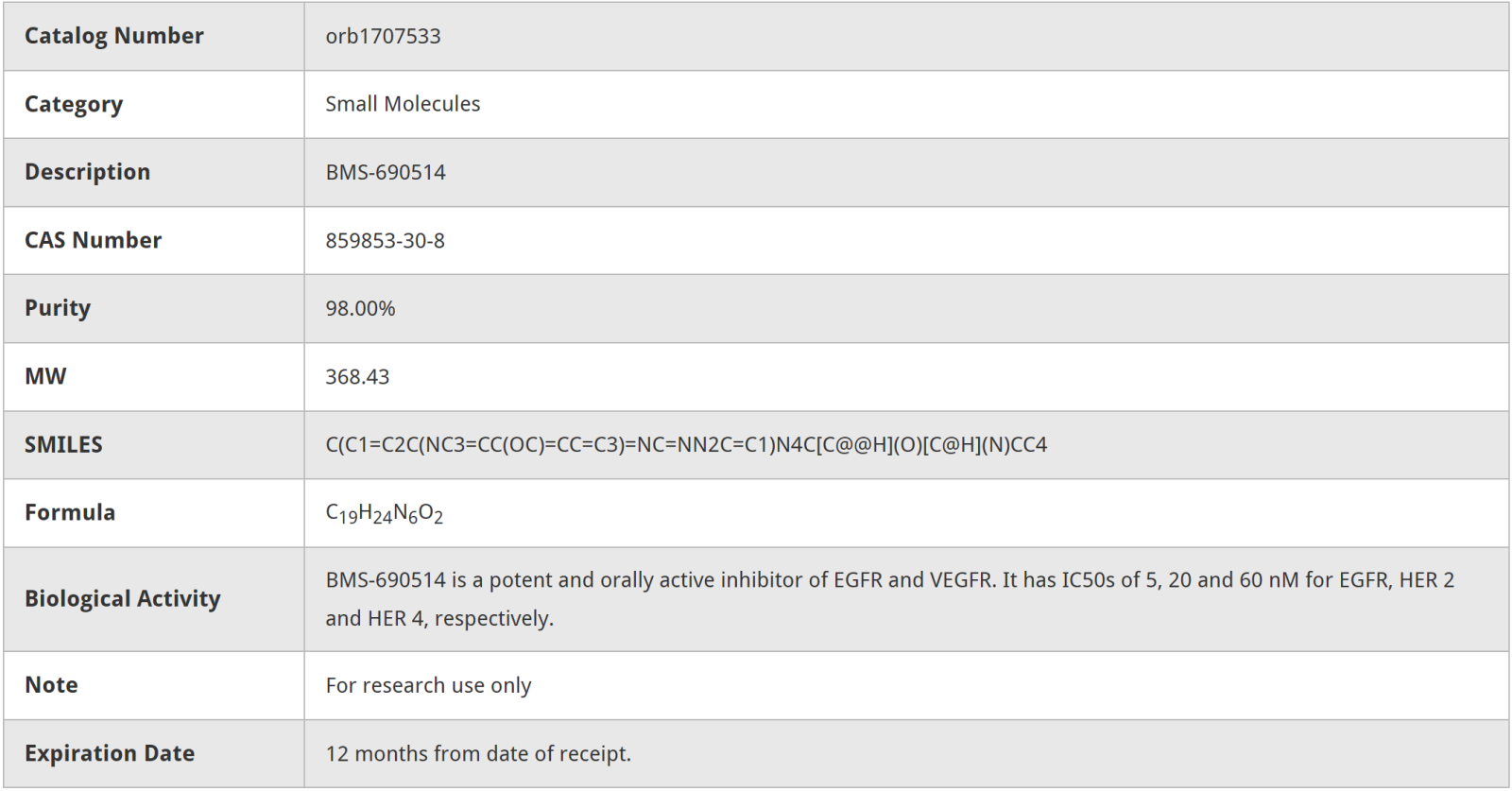
Task: Click the CAS number 859853-30-8
Action: tap(385, 240)
